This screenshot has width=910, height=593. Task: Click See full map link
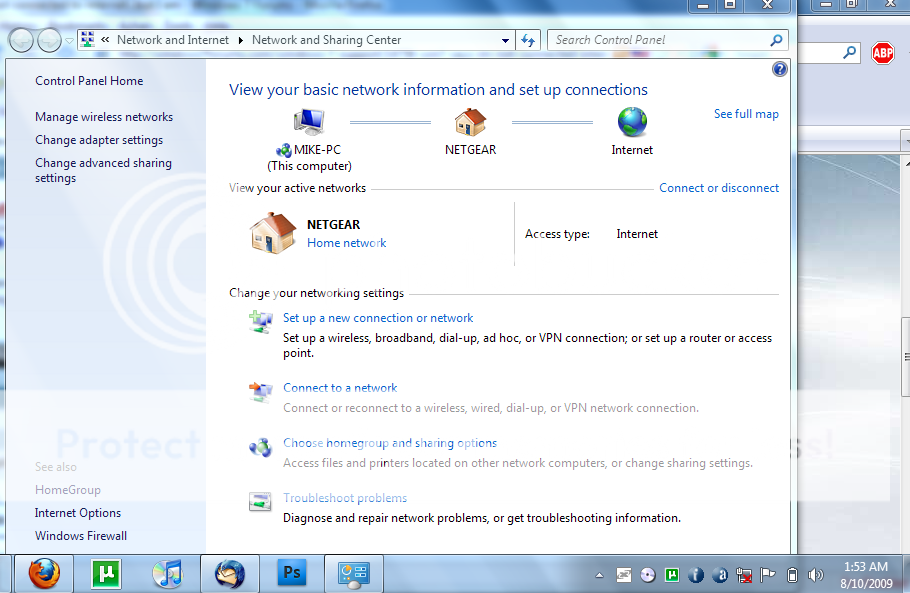[x=746, y=114]
